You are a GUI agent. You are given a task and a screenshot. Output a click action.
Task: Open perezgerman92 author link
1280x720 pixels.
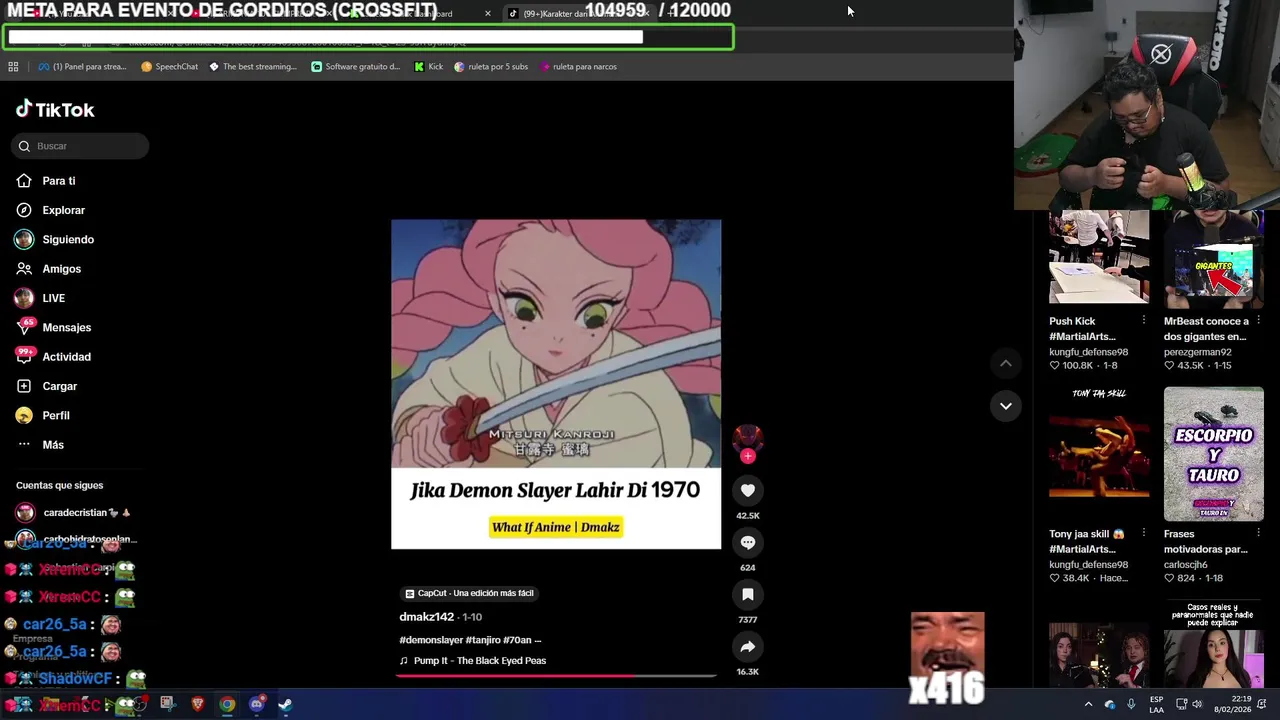(1197, 352)
